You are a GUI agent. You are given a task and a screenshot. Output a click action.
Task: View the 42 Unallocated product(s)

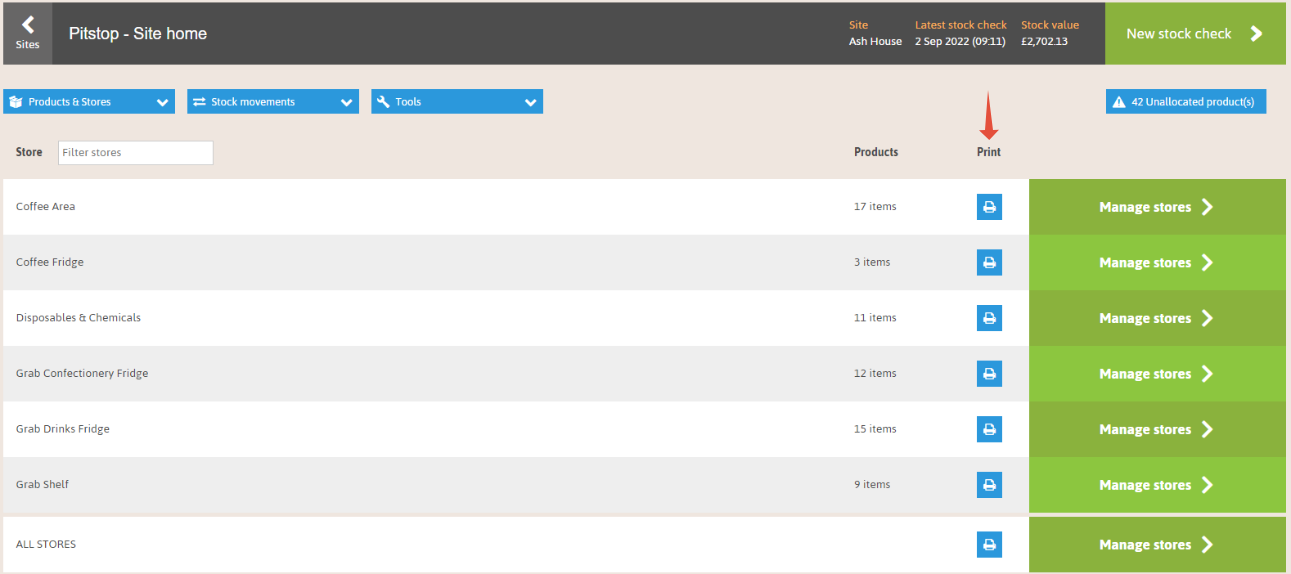pyautogui.click(x=1186, y=102)
